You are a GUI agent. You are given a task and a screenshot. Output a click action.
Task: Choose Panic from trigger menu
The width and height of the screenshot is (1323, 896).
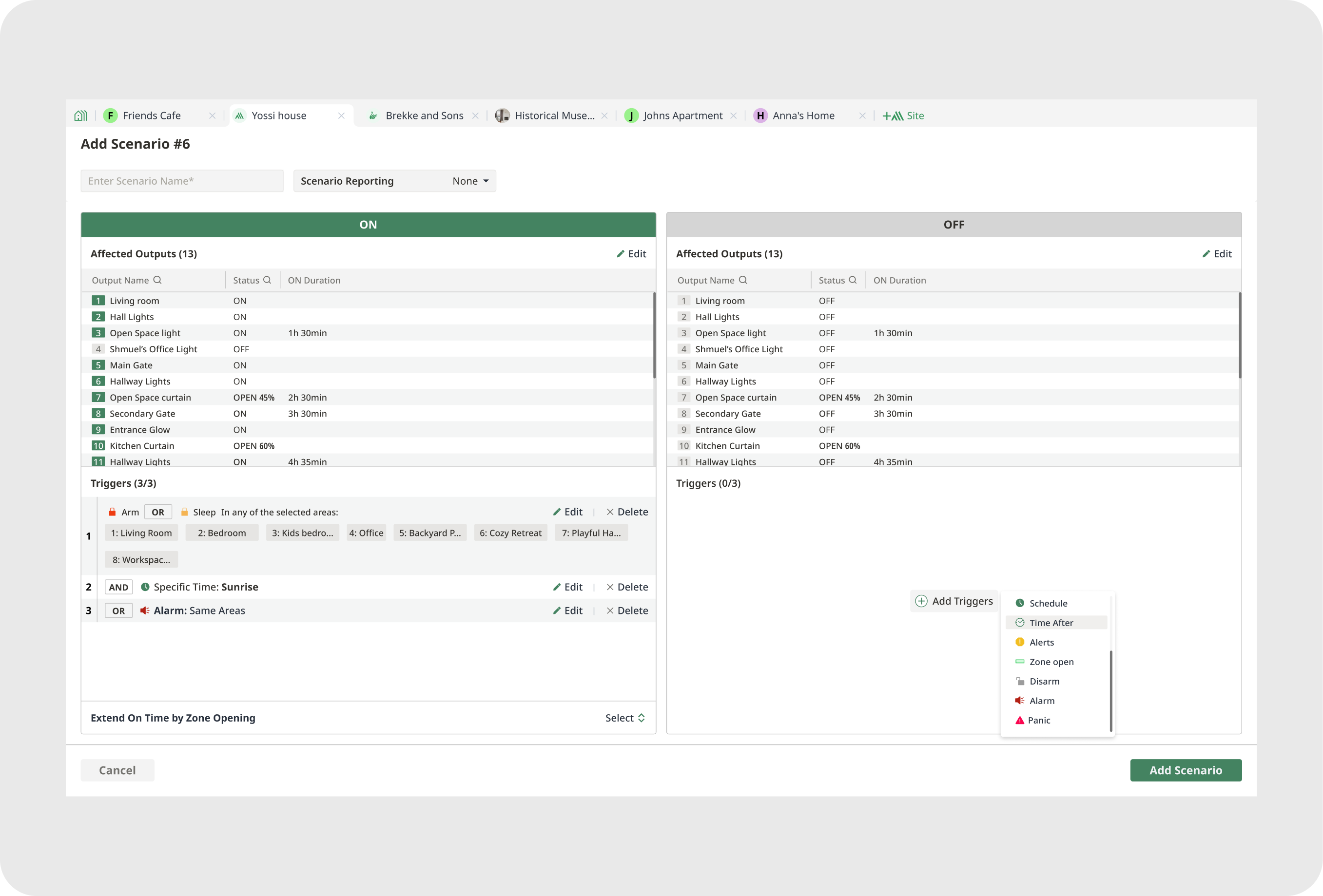[x=1055, y=720]
